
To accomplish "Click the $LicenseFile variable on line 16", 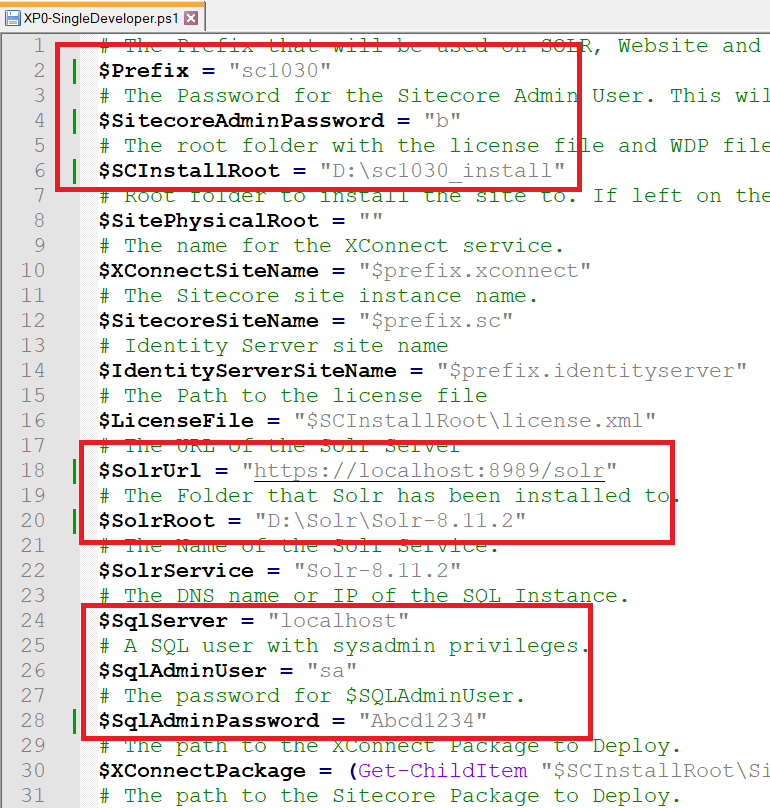I will (x=176, y=420).
